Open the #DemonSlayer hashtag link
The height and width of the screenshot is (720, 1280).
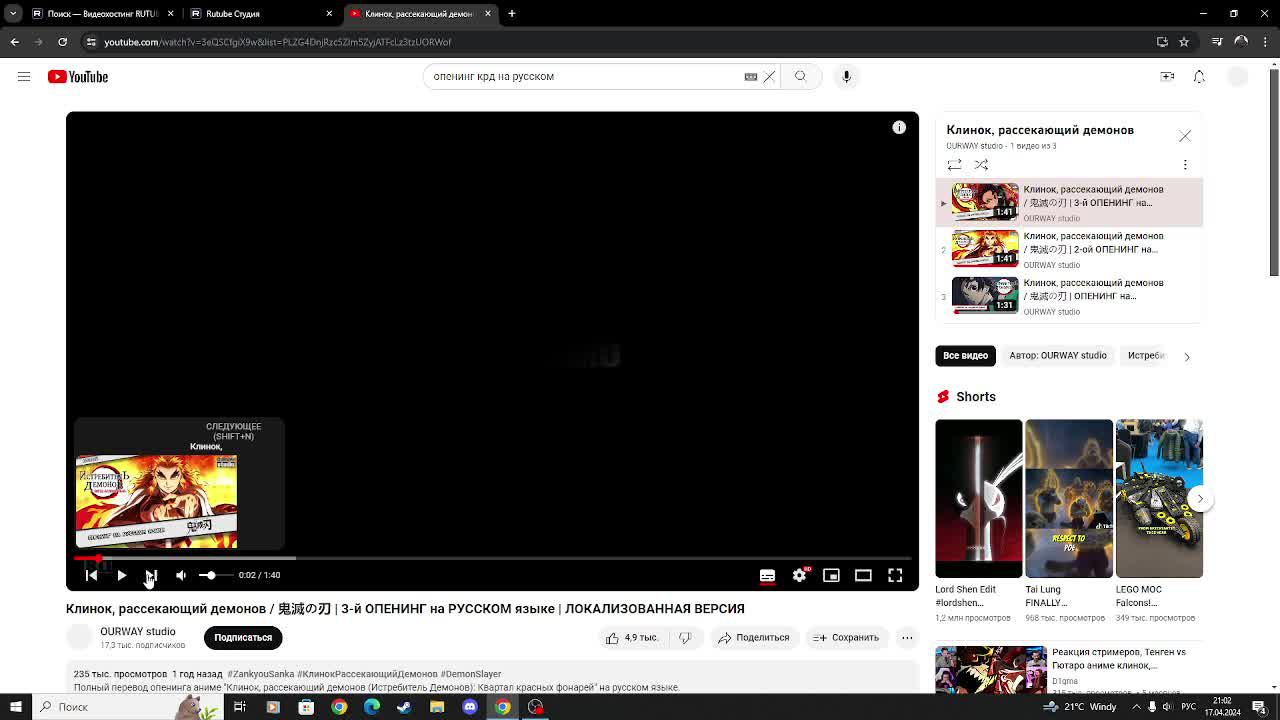471,674
